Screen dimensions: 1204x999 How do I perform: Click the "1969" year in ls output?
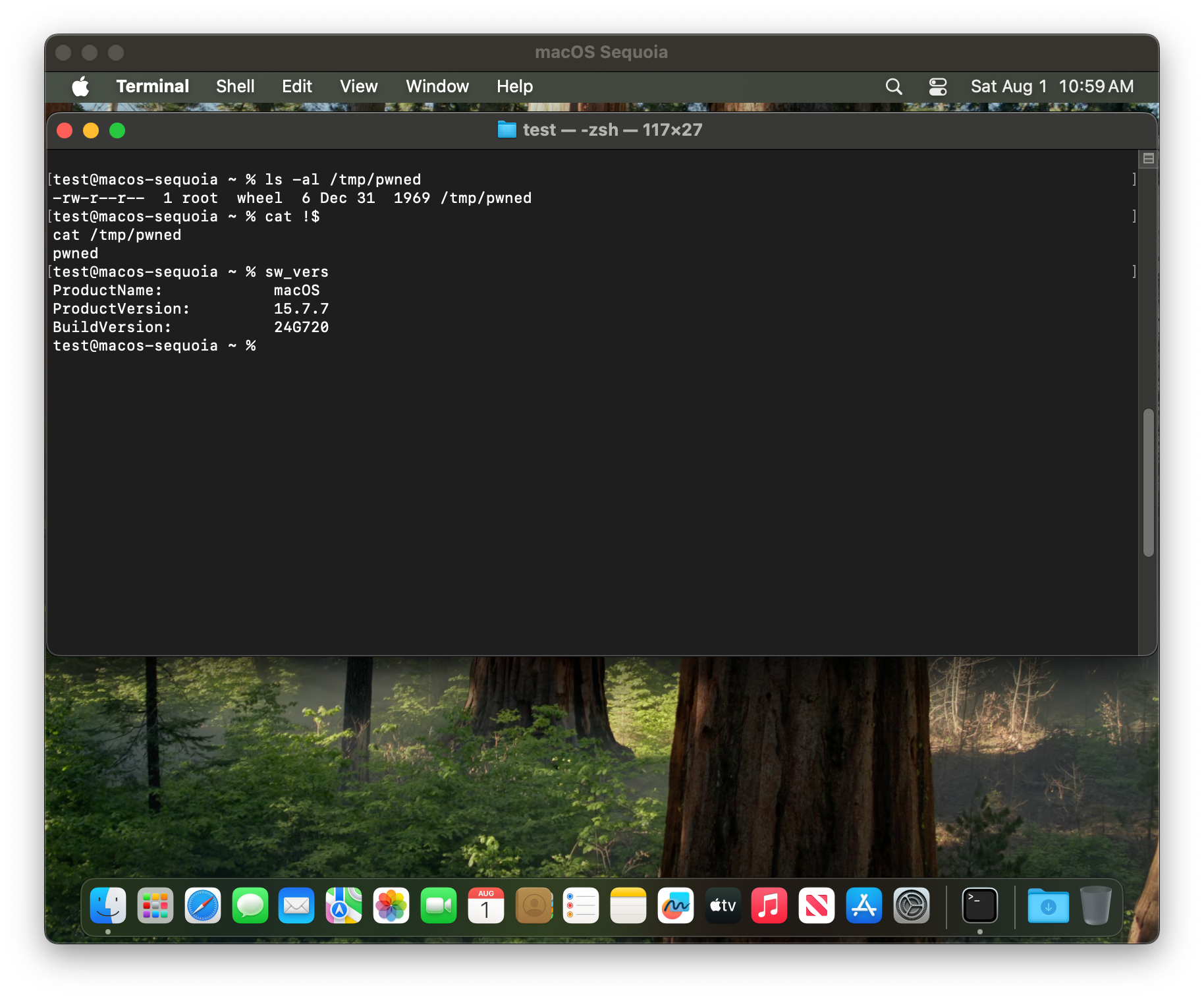click(x=412, y=198)
